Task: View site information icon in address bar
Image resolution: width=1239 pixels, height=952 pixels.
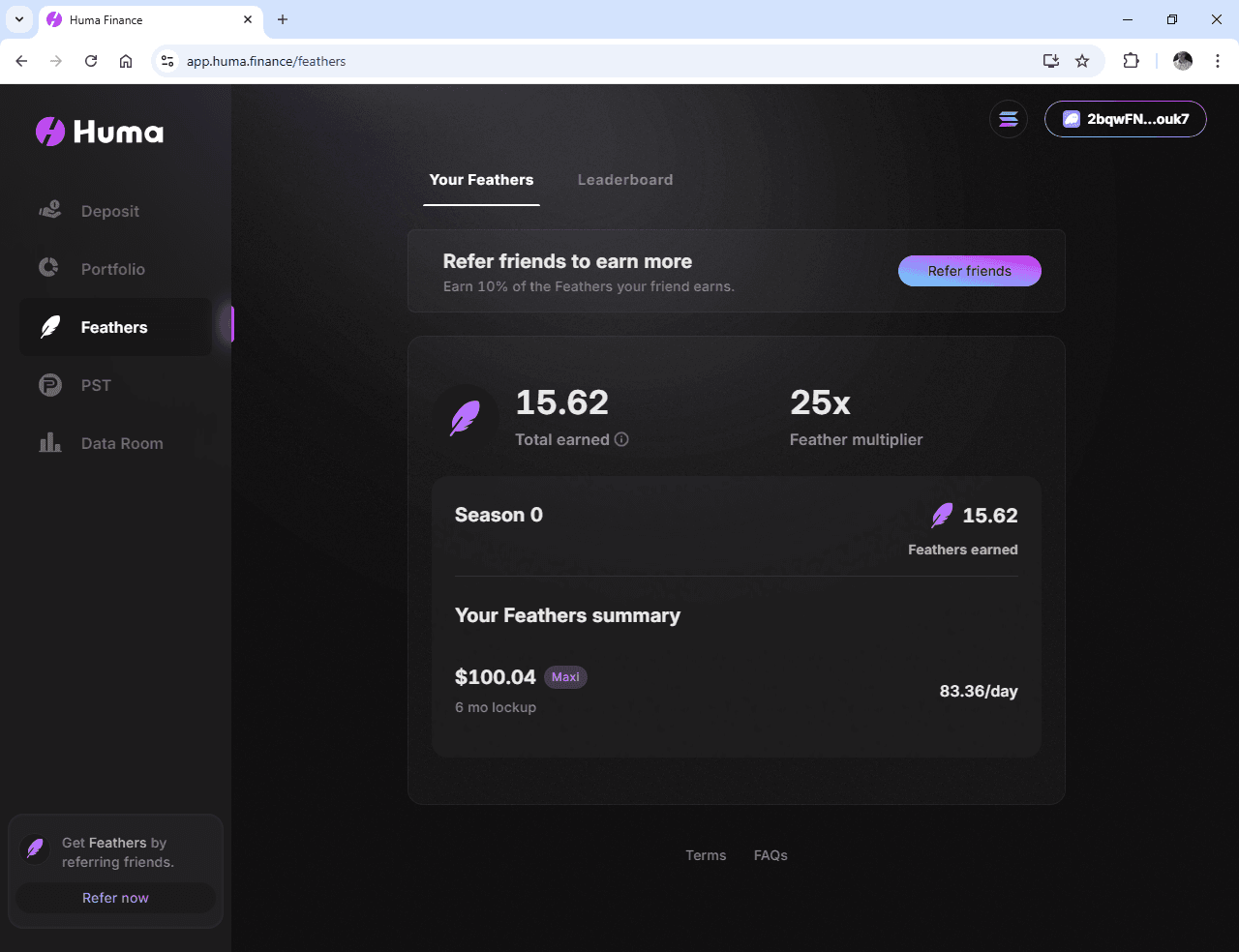Action: tap(167, 61)
